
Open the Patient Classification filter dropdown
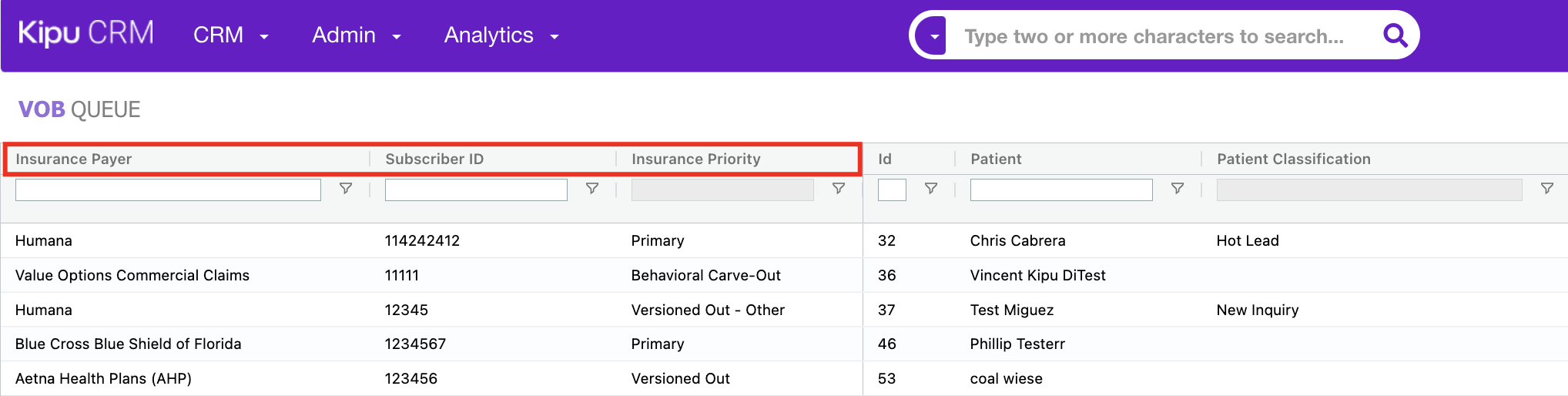[1369, 190]
